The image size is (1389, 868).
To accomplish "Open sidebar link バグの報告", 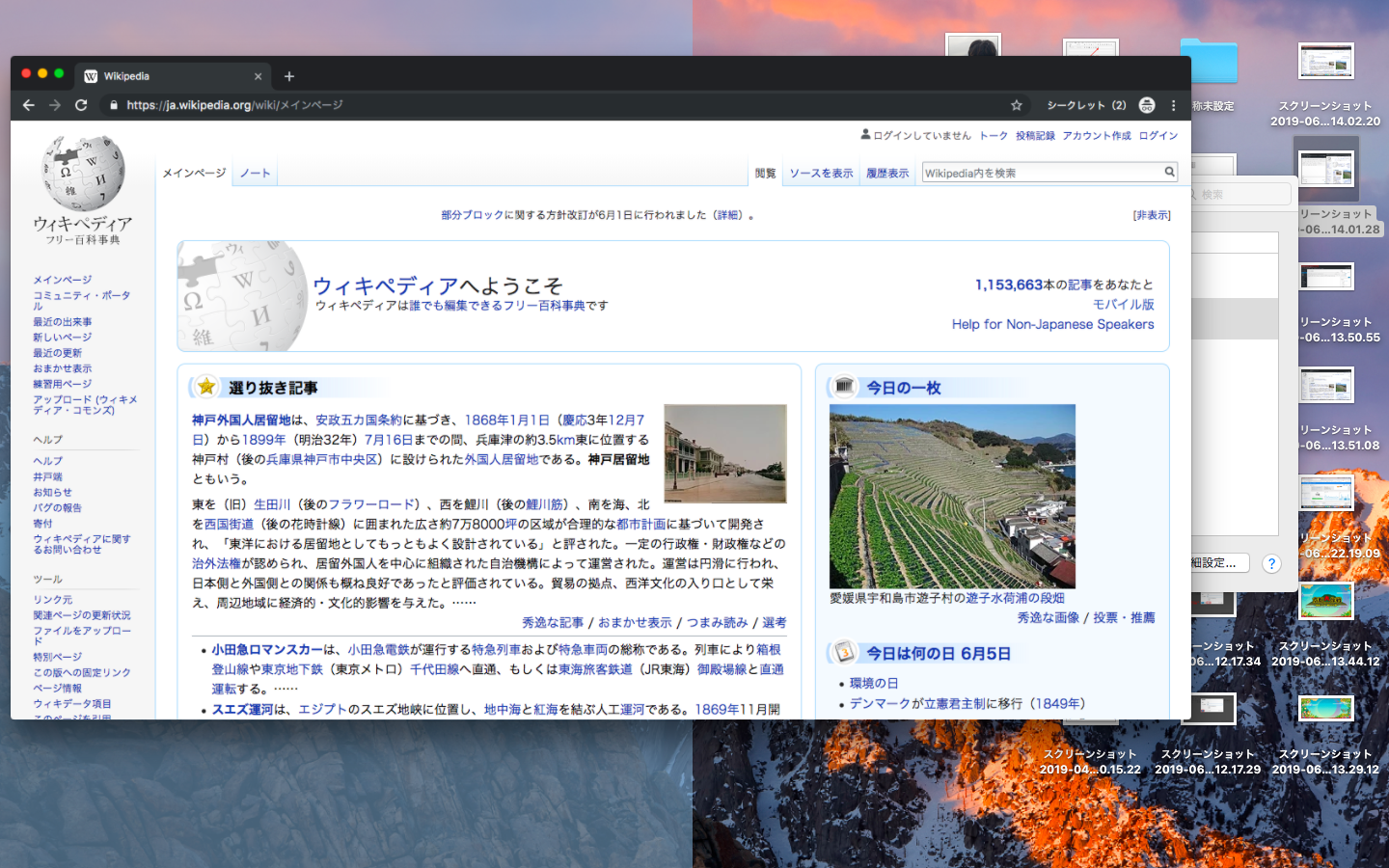I will (58, 507).
